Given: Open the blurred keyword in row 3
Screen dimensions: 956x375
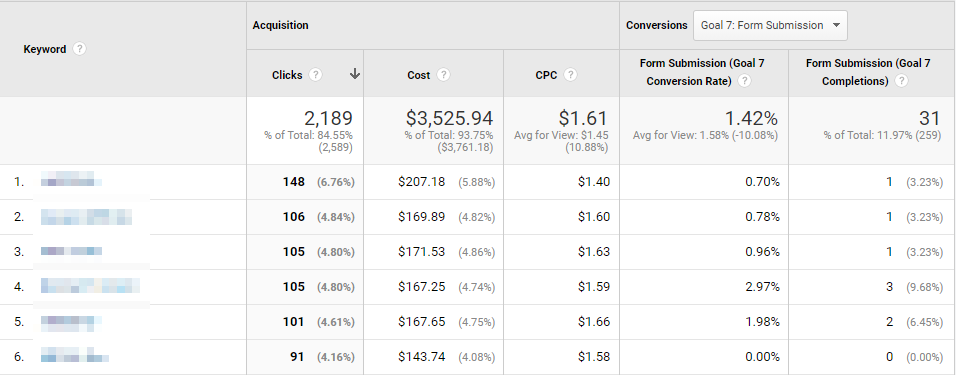Looking at the screenshot, I should (x=71, y=252).
